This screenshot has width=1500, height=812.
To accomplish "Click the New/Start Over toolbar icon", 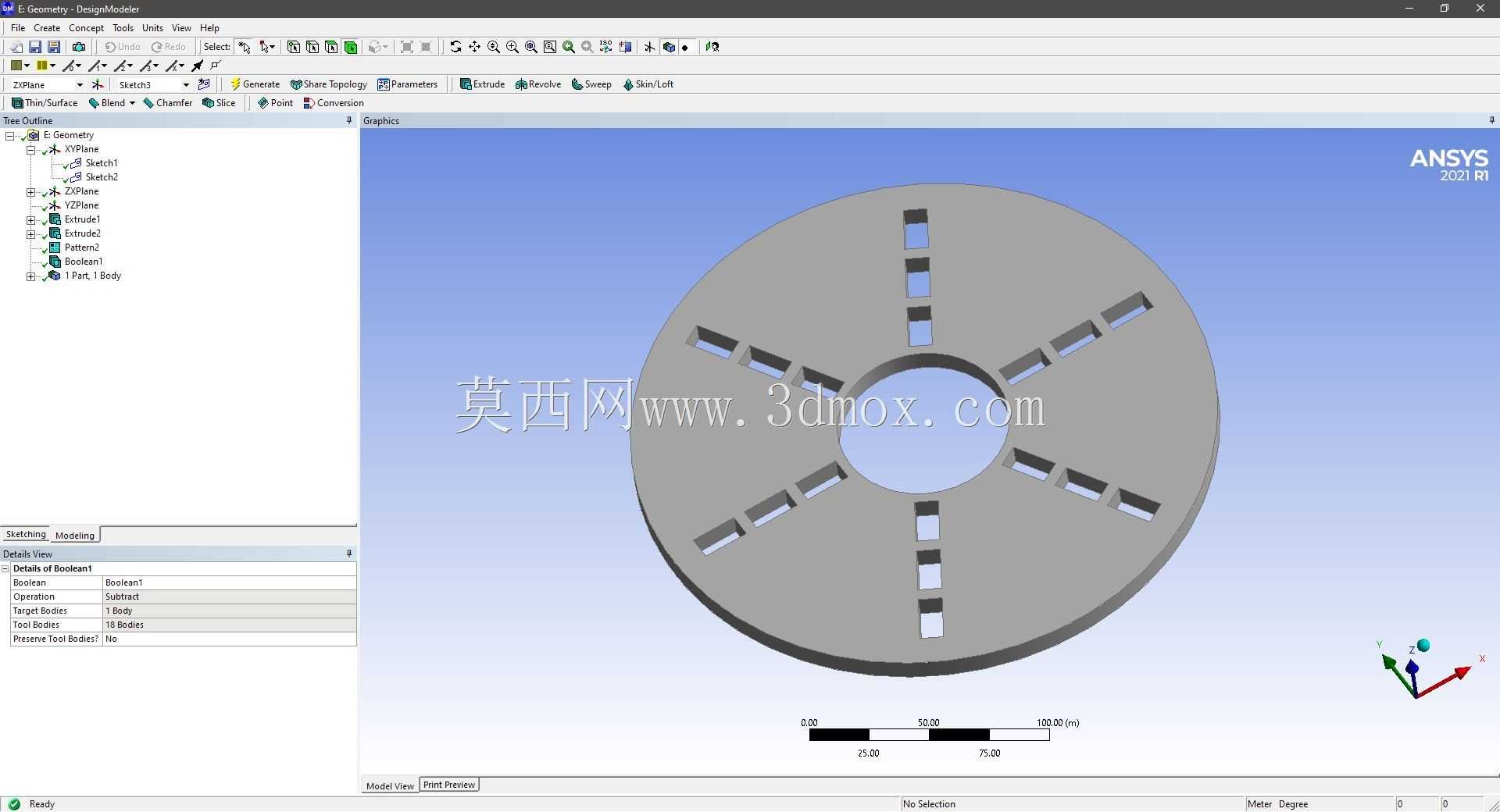I will tap(16, 47).
